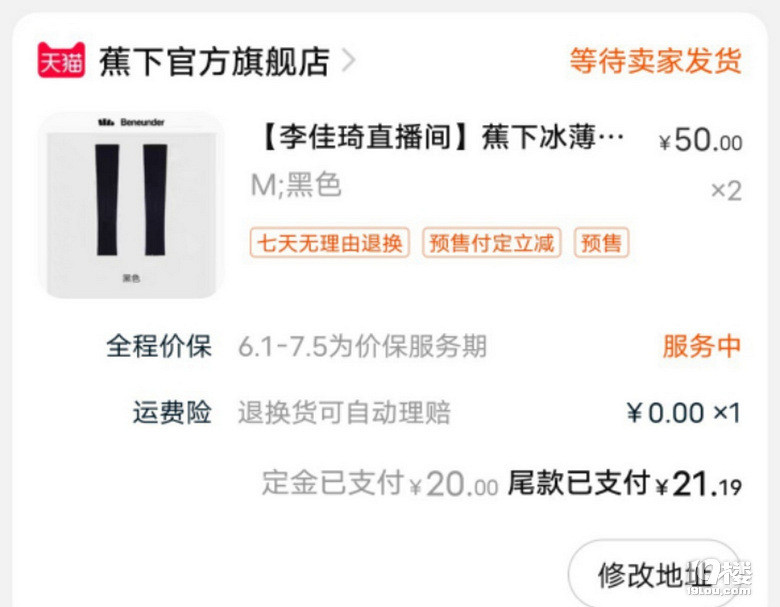Open product title 李佳琦直播间 蕉下冰薄
Viewport: 780px width, 607px height.
click(x=442, y=137)
